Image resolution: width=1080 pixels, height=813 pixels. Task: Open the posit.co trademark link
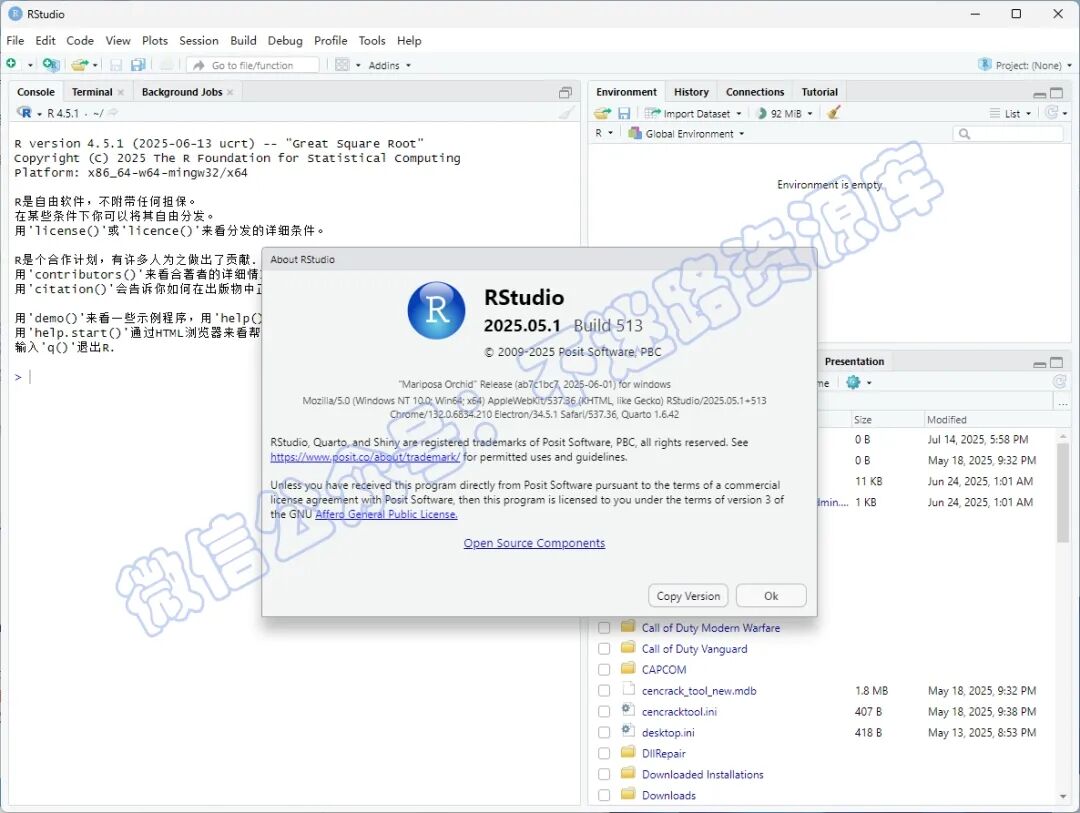click(365, 457)
